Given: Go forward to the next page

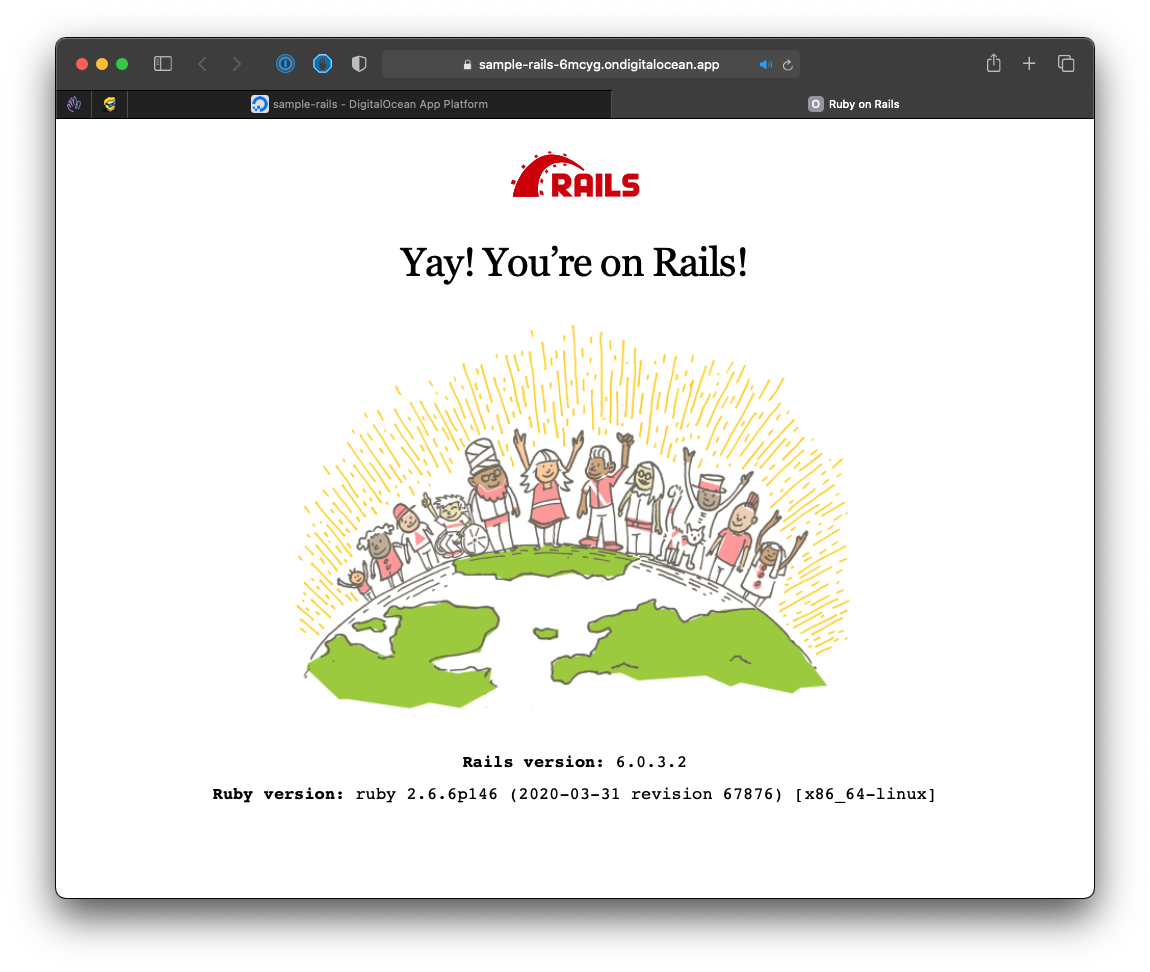Looking at the screenshot, I should point(236,64).
